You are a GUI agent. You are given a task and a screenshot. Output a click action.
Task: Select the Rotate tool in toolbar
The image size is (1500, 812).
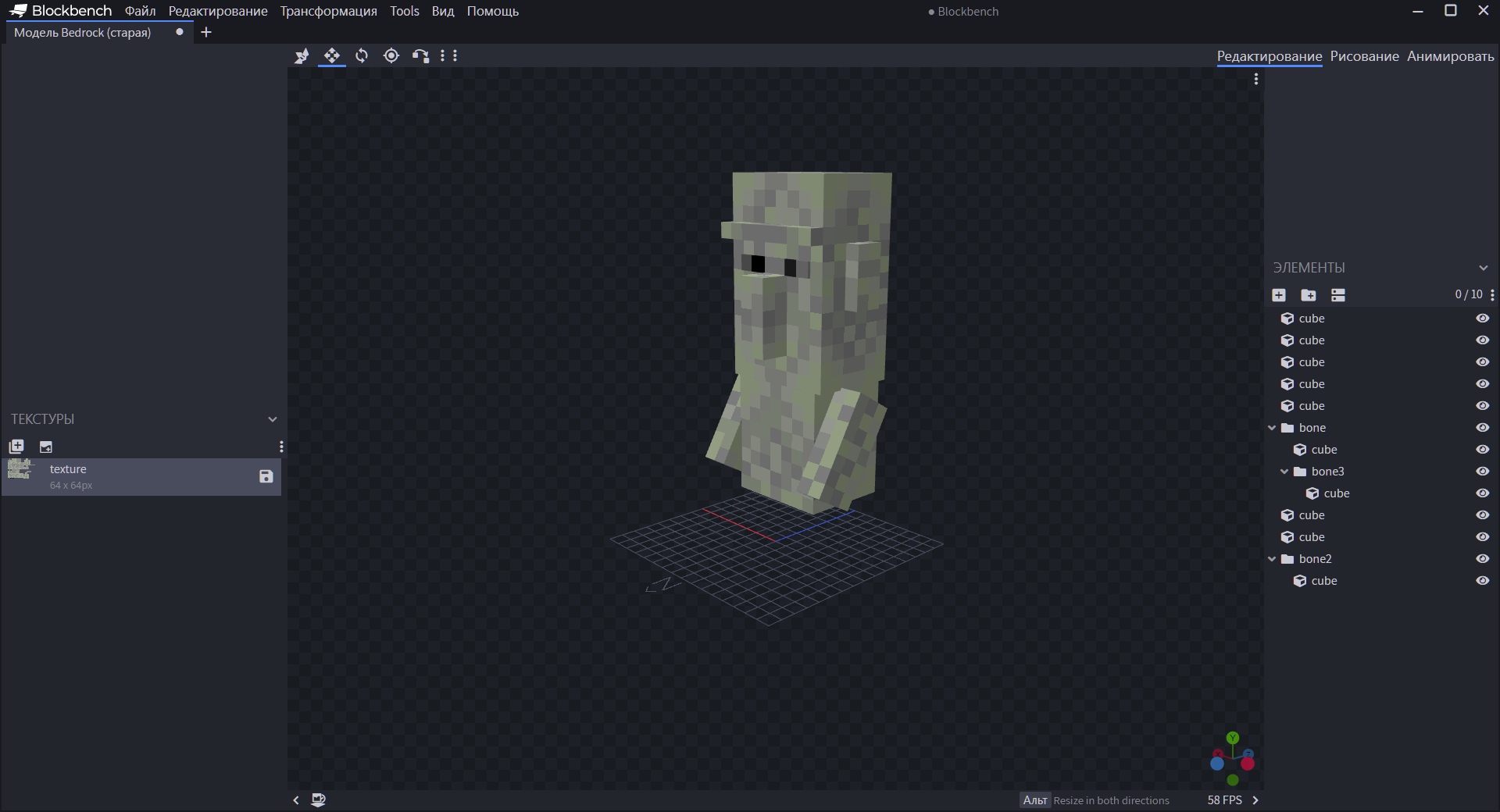tap(362, 55)
